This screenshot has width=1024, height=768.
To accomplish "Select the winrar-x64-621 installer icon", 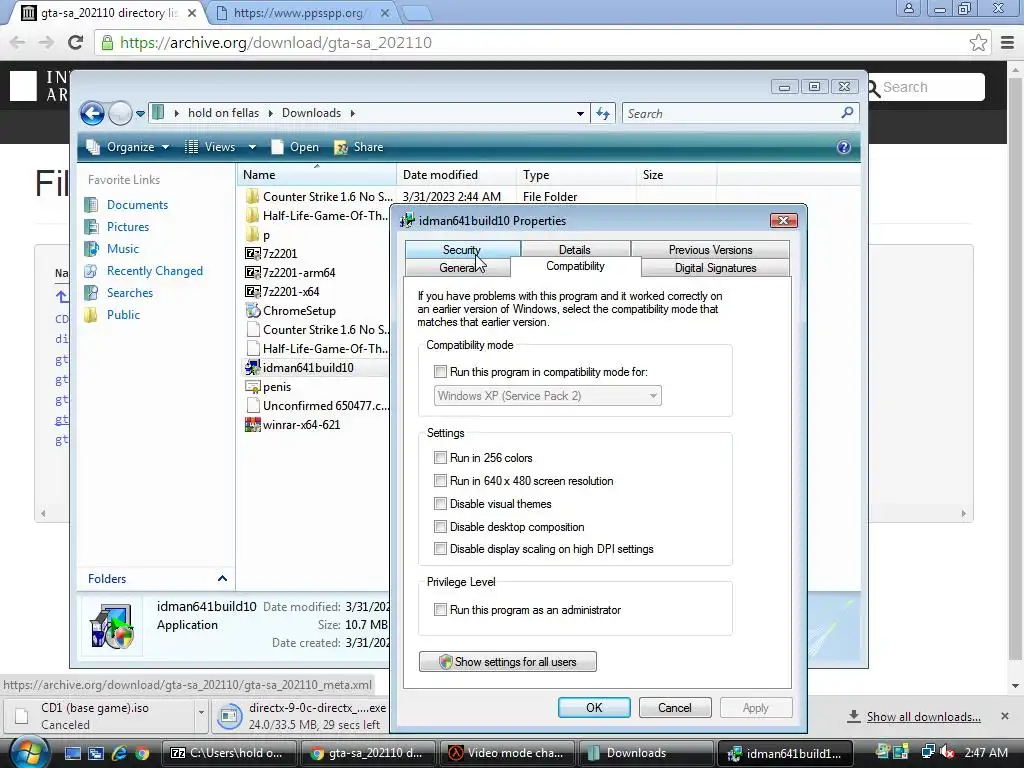I will (252, 424).
